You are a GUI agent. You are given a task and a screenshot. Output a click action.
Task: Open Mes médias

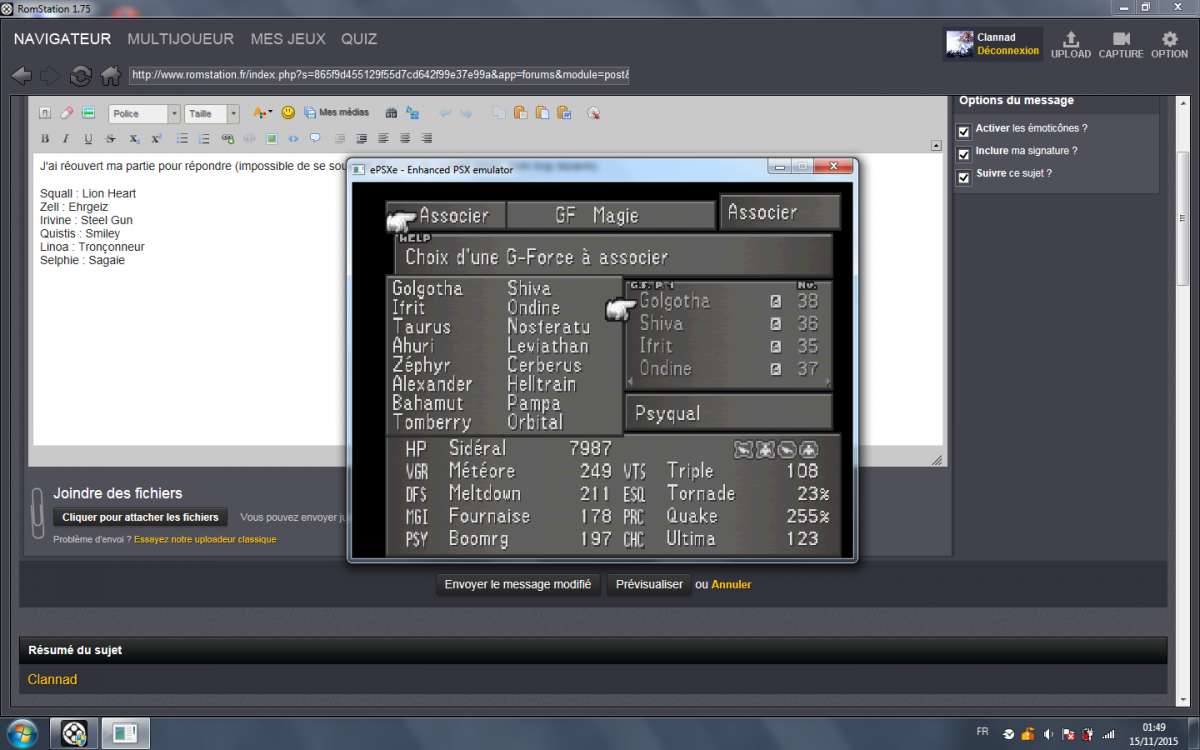(336, 113)
